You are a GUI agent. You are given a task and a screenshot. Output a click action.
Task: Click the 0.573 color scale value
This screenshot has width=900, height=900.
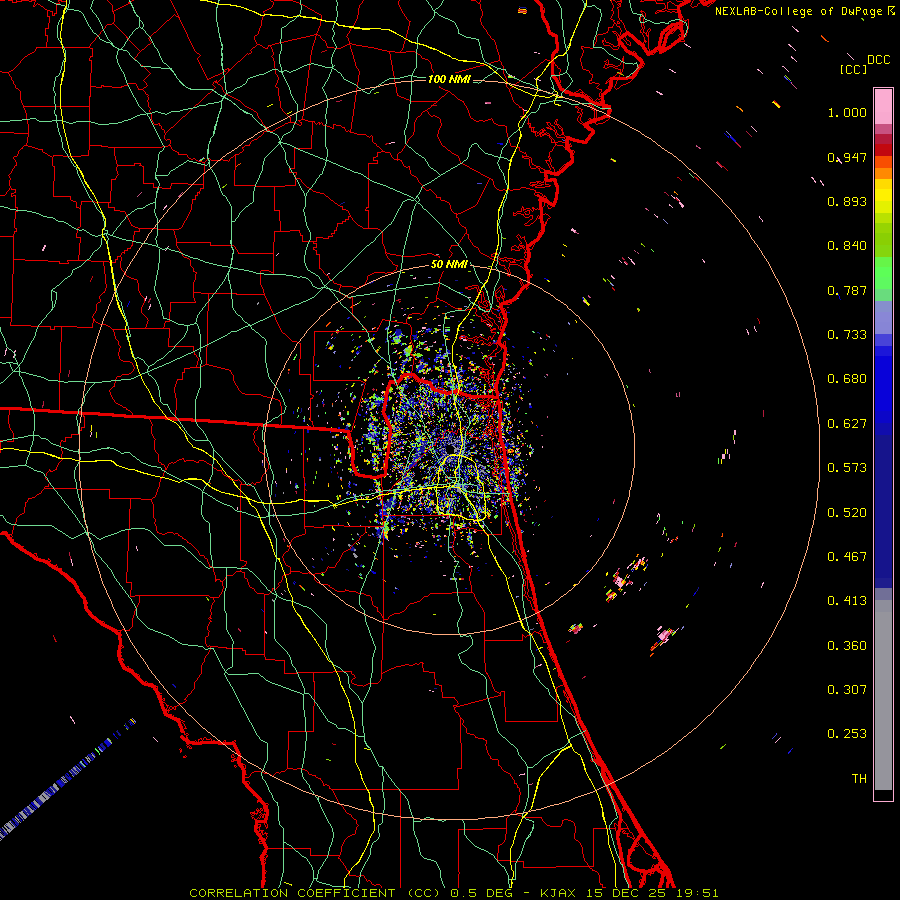coord(847,468)
